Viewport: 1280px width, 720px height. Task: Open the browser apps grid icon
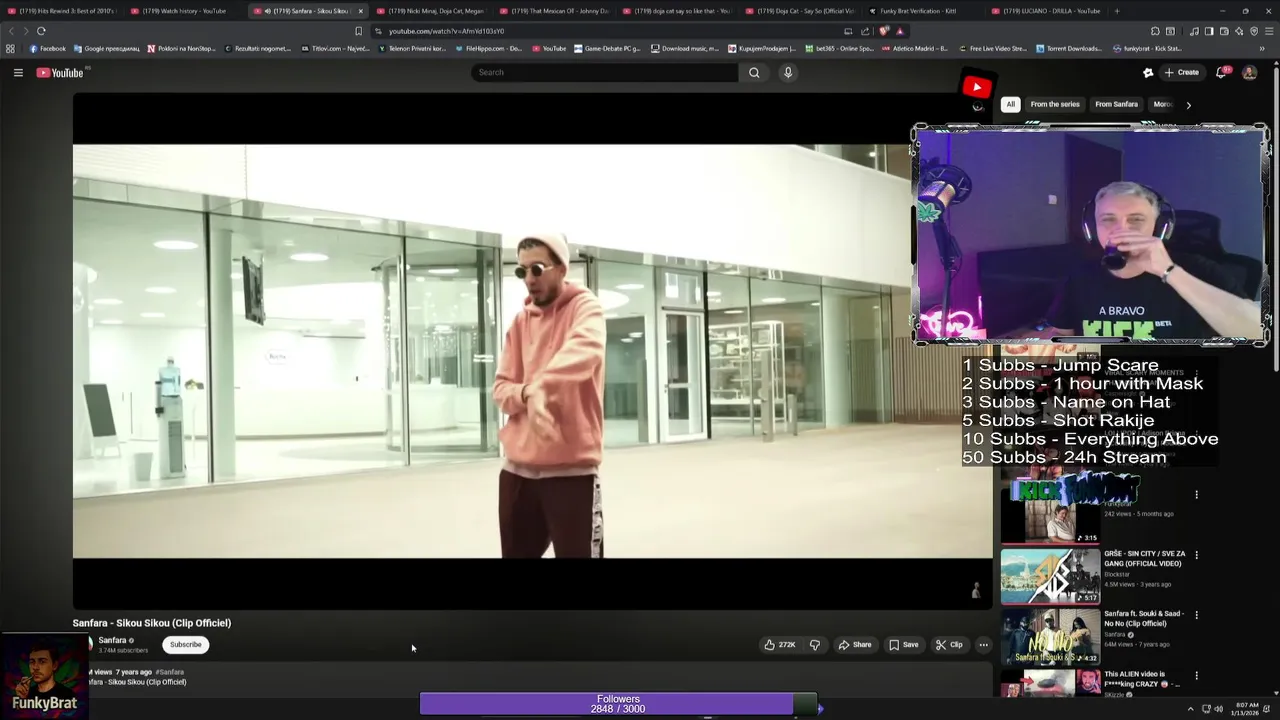point(10,48)
